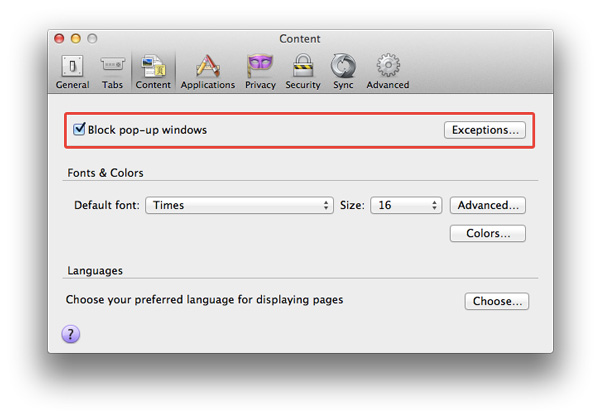
Task: Close the preferences window with red button
Action: pos(59,39)
